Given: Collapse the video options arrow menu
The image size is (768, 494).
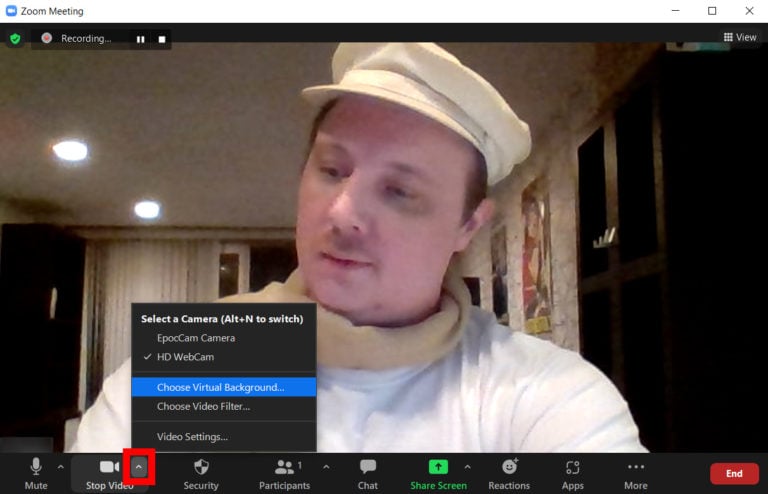Looking at the screenshot, I should tap(139, 467).
